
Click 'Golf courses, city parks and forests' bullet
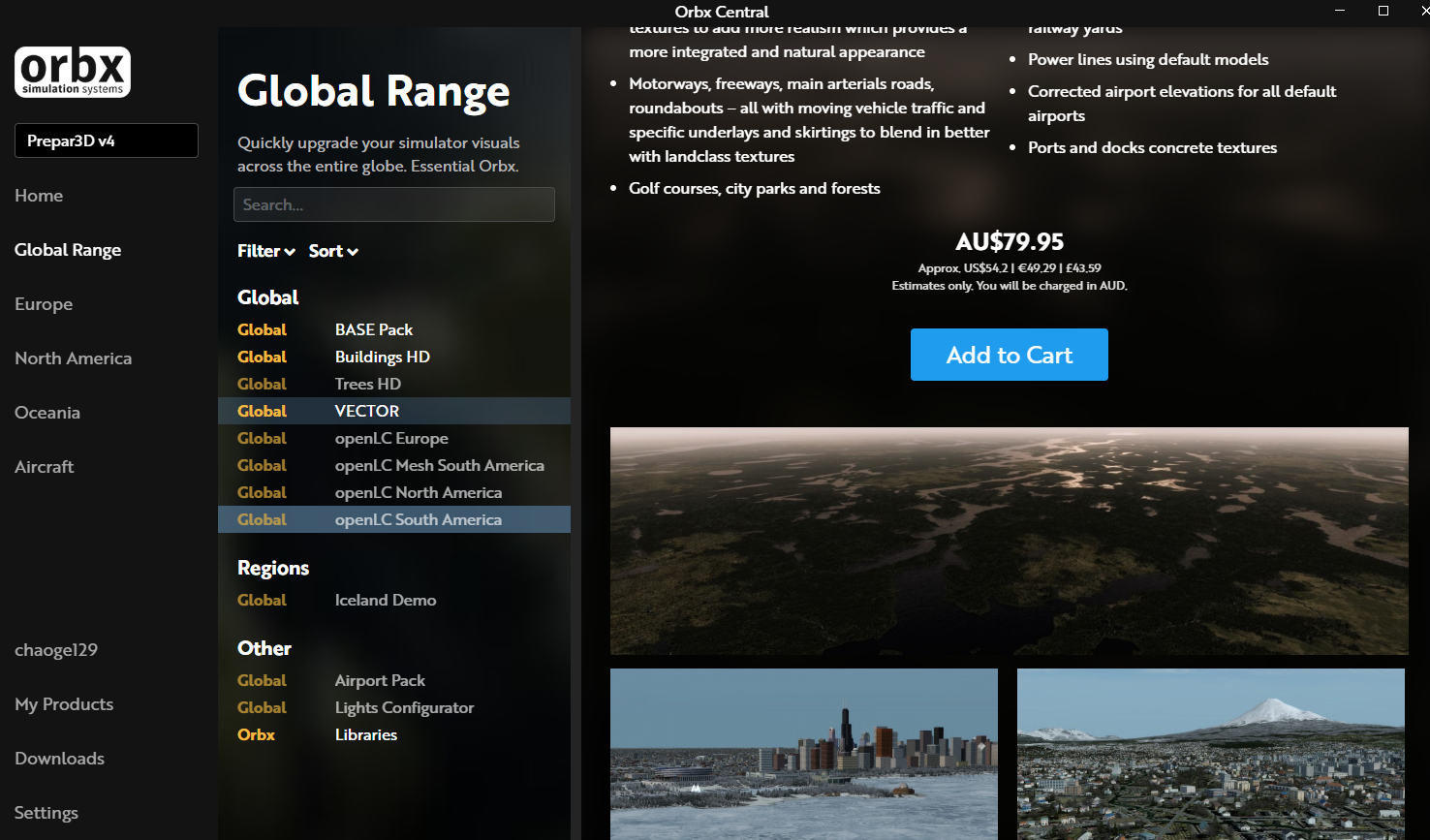[755, 188]
